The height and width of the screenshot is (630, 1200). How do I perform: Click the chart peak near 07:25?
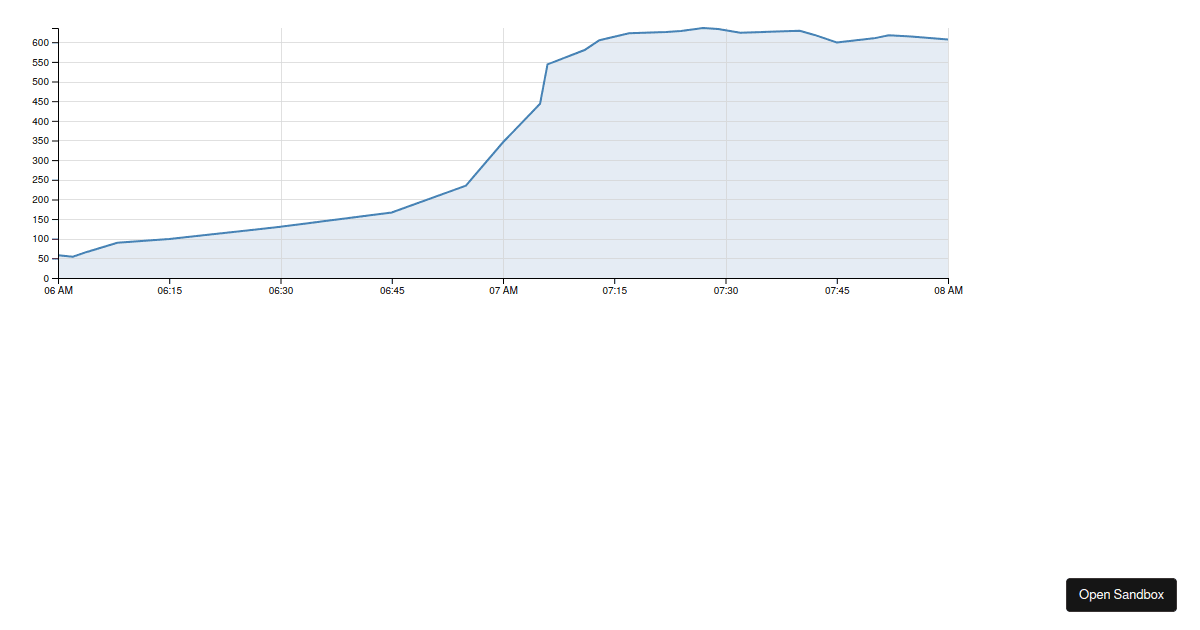704,28
